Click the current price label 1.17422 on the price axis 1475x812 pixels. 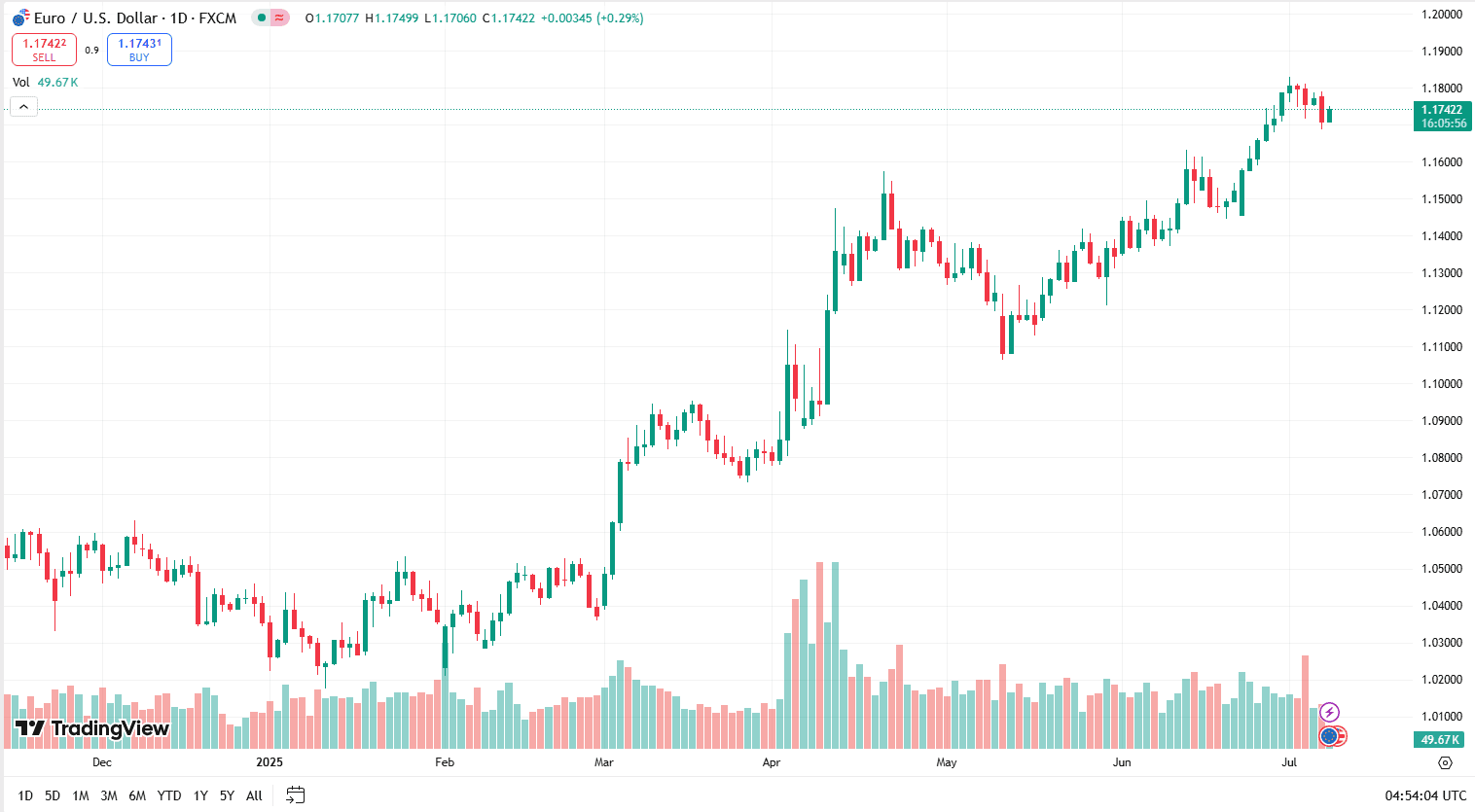point(1442,117)
